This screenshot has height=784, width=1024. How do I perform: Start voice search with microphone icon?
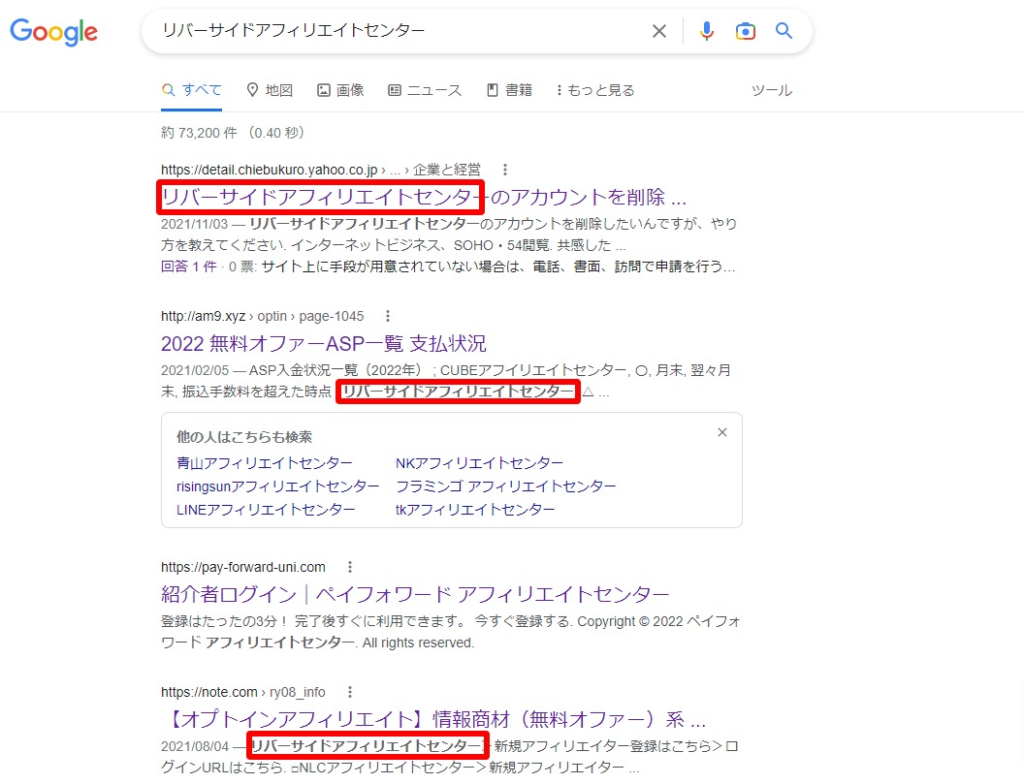(x=707, y=31)
